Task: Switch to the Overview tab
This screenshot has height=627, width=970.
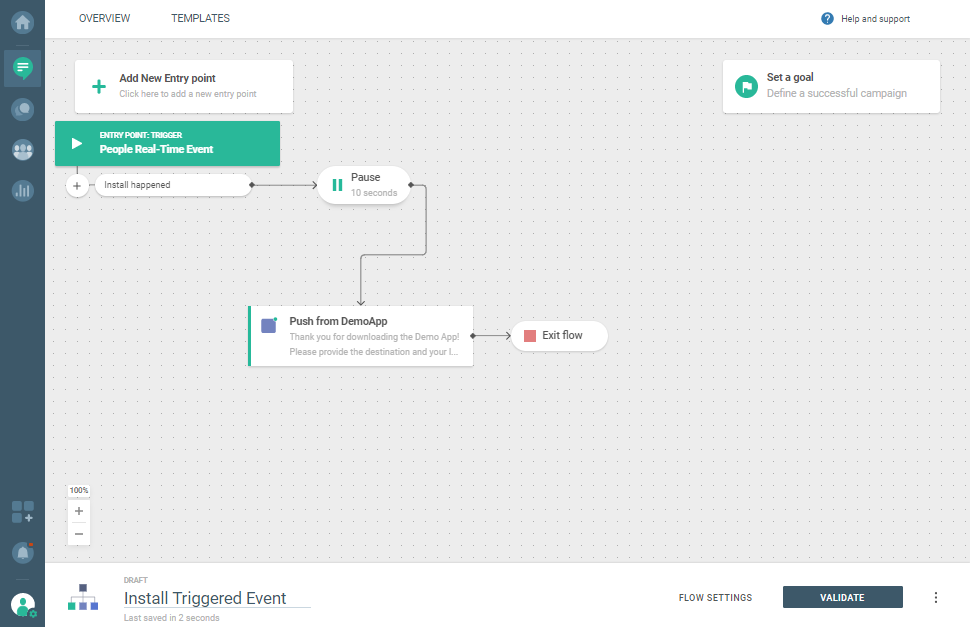Action: point(105,19)
